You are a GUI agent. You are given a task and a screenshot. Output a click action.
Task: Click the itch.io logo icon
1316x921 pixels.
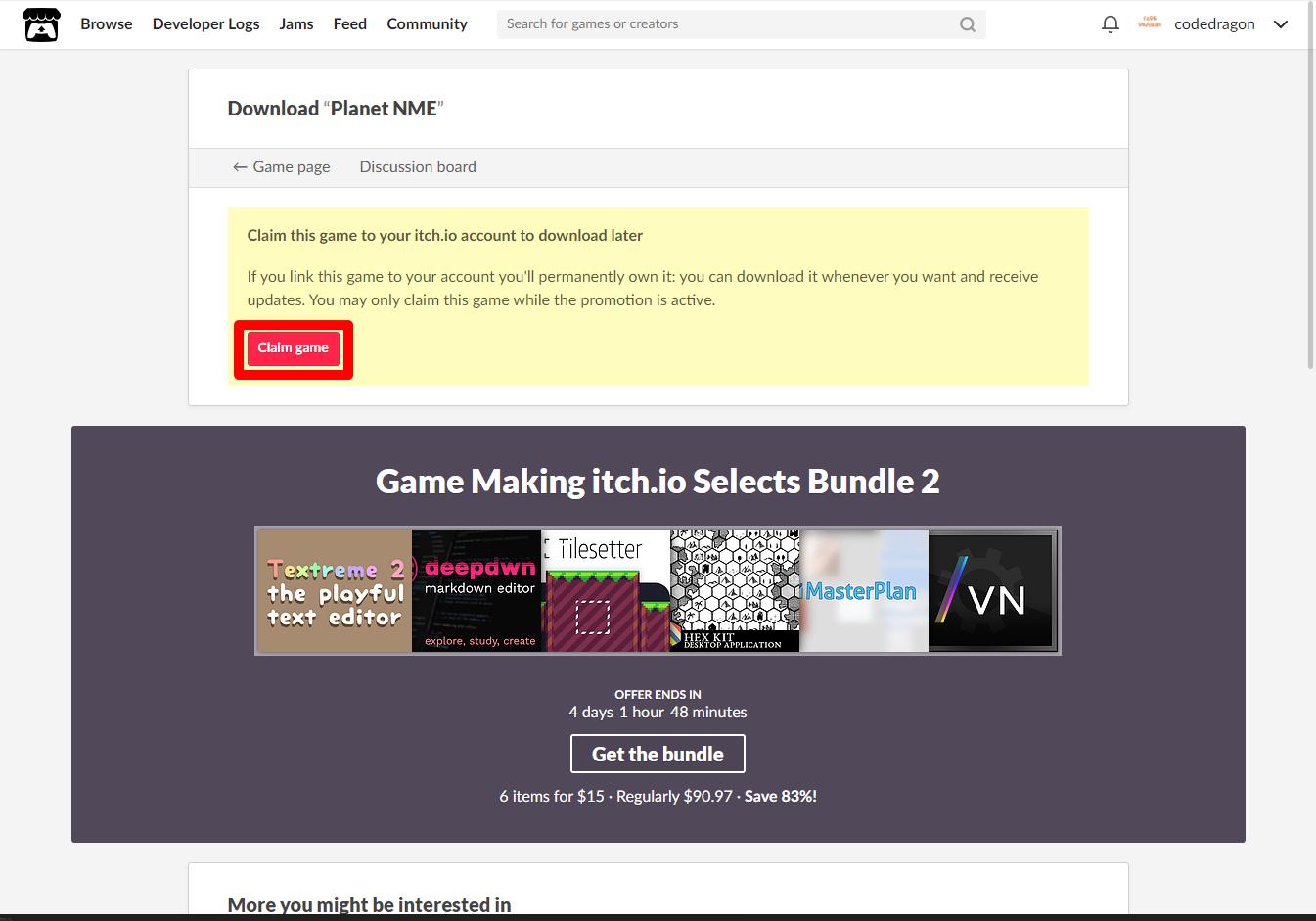point(41,24)
